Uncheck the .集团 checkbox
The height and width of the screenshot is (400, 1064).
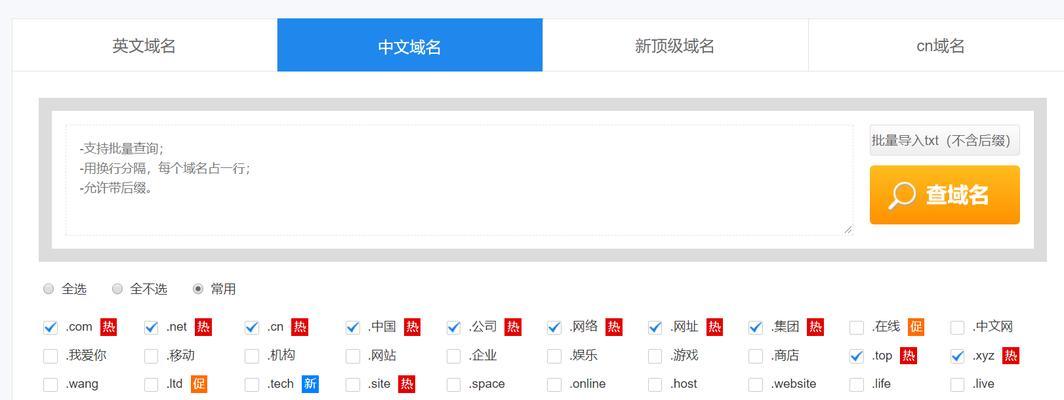(x=756, y=327)
